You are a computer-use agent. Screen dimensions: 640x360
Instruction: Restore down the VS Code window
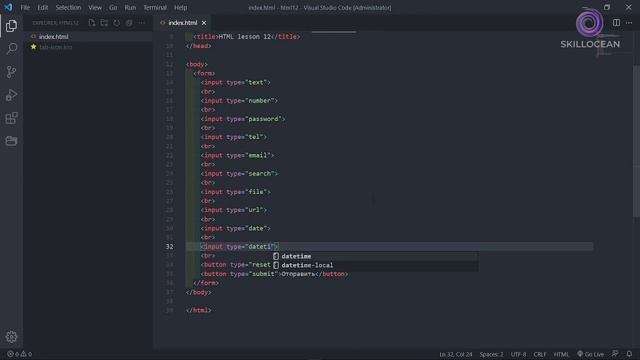(x=607, y=7)
